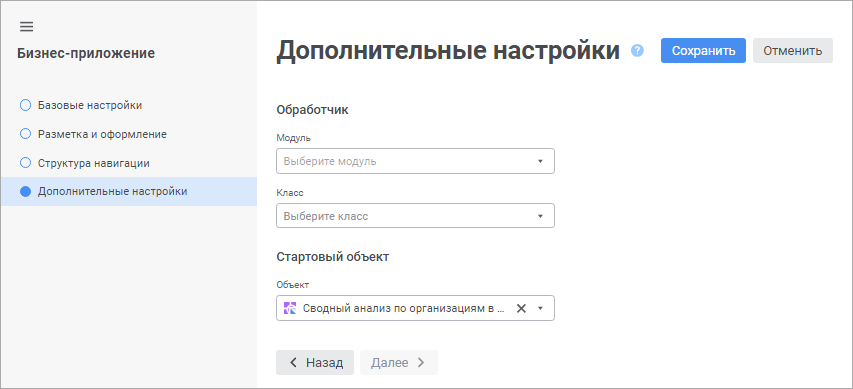Select the Структура навигации step circle
The image size is (853, 389).
click(25, 163)
